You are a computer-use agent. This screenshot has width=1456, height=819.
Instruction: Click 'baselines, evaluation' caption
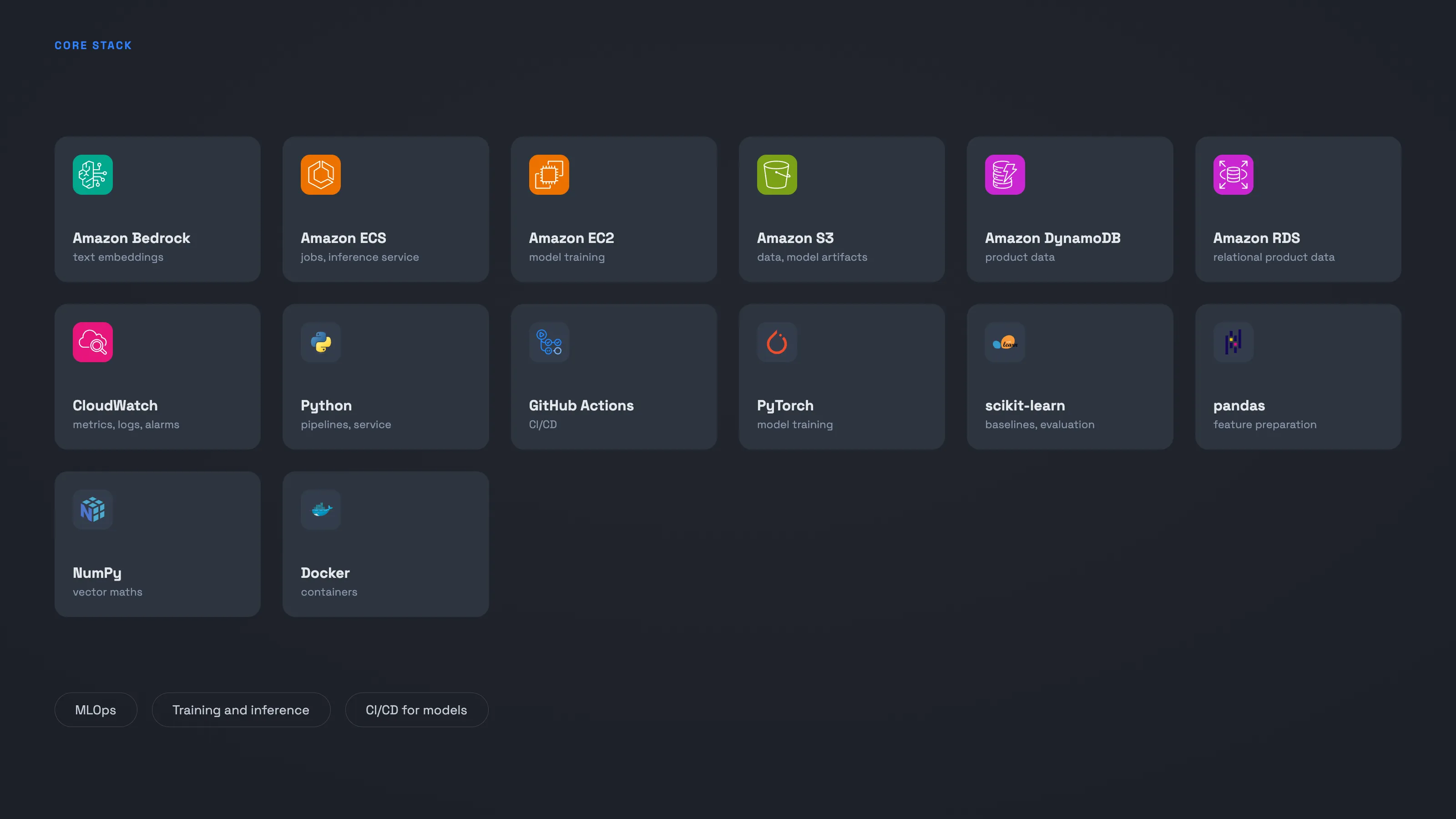[1040, 425]
